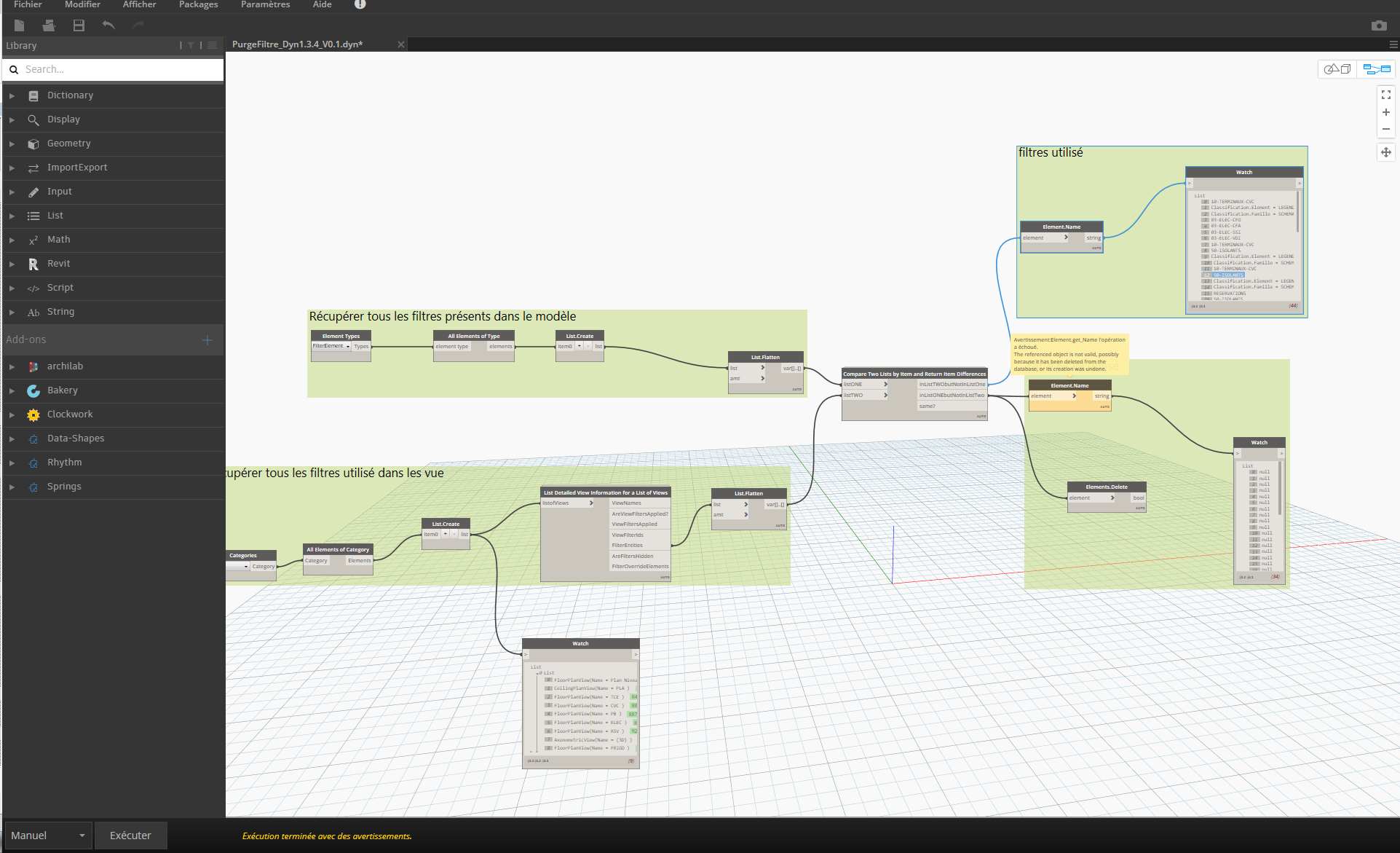Click zoom in plus button

click(1385, 112)
